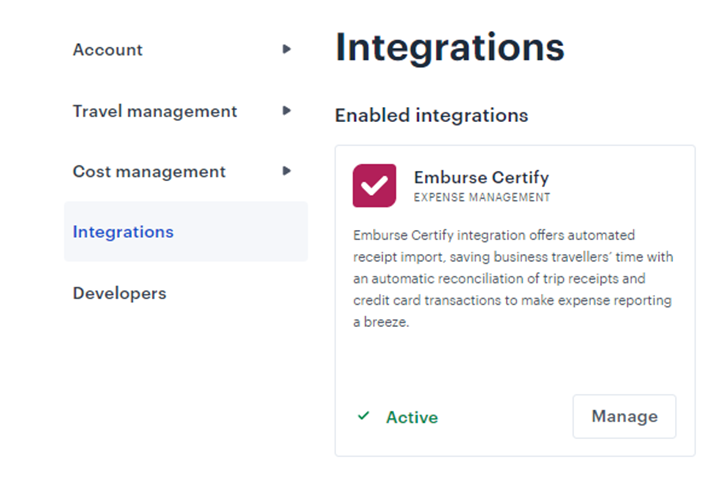Select Travel management in the sidebar
The image size is (726, 481).
coord(155,111)
